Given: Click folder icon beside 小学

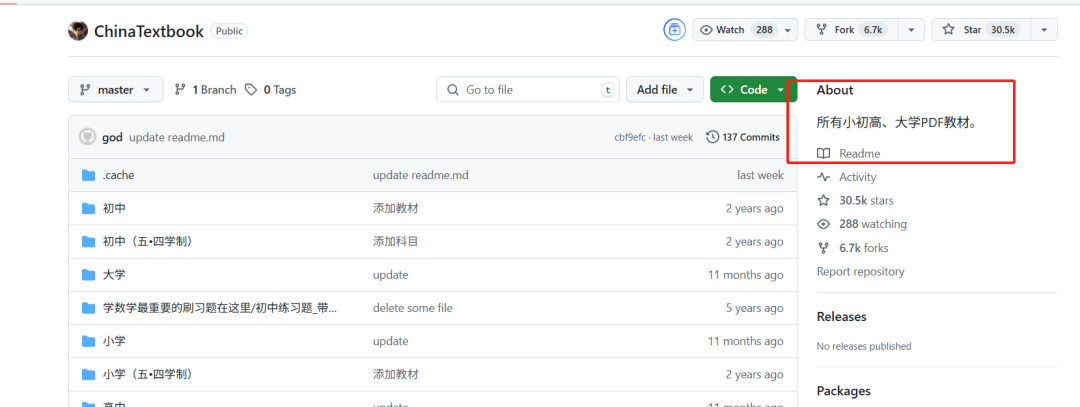Looking at the screenshot, I should click(x=88, y=341).
